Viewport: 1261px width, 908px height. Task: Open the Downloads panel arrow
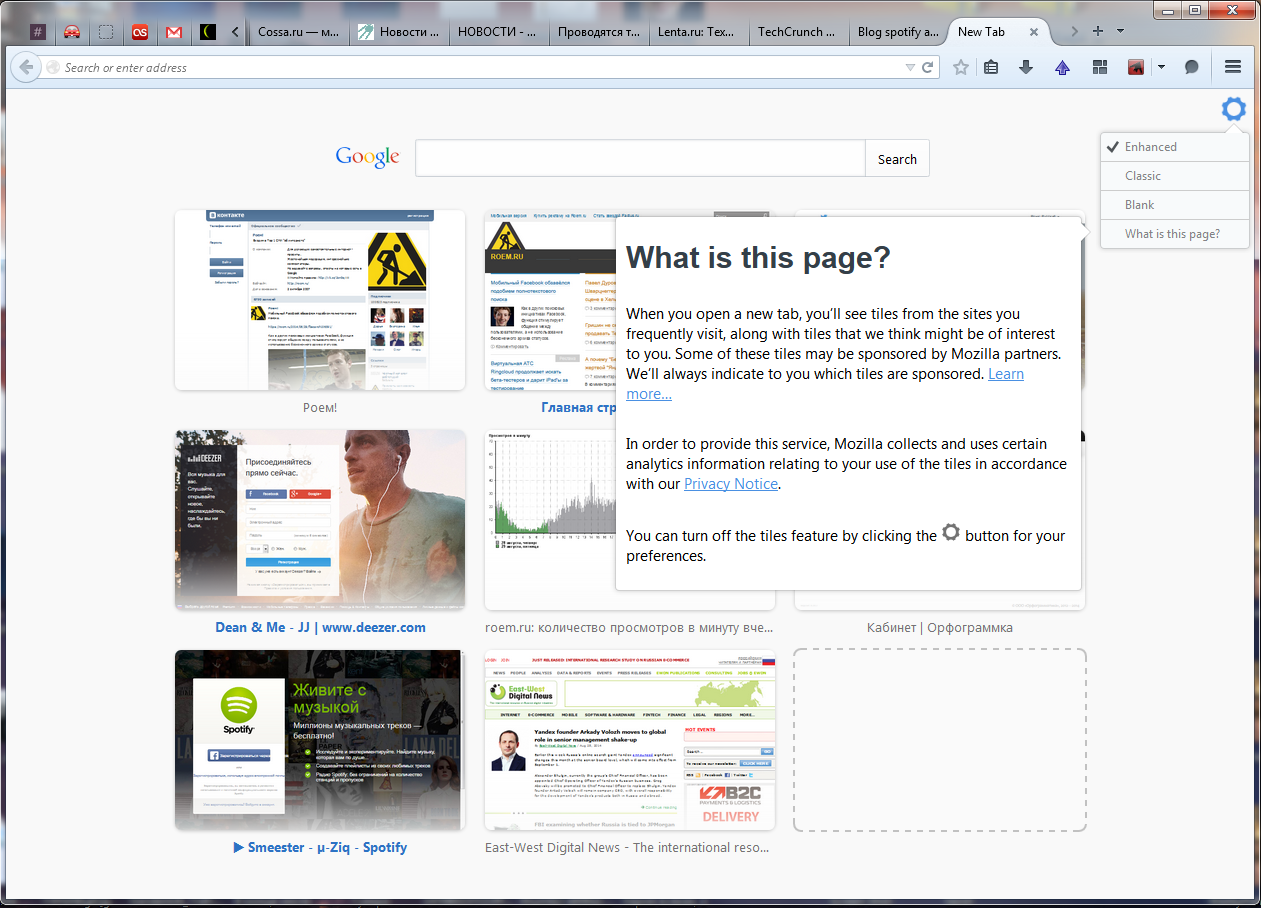coord(1026,67)
